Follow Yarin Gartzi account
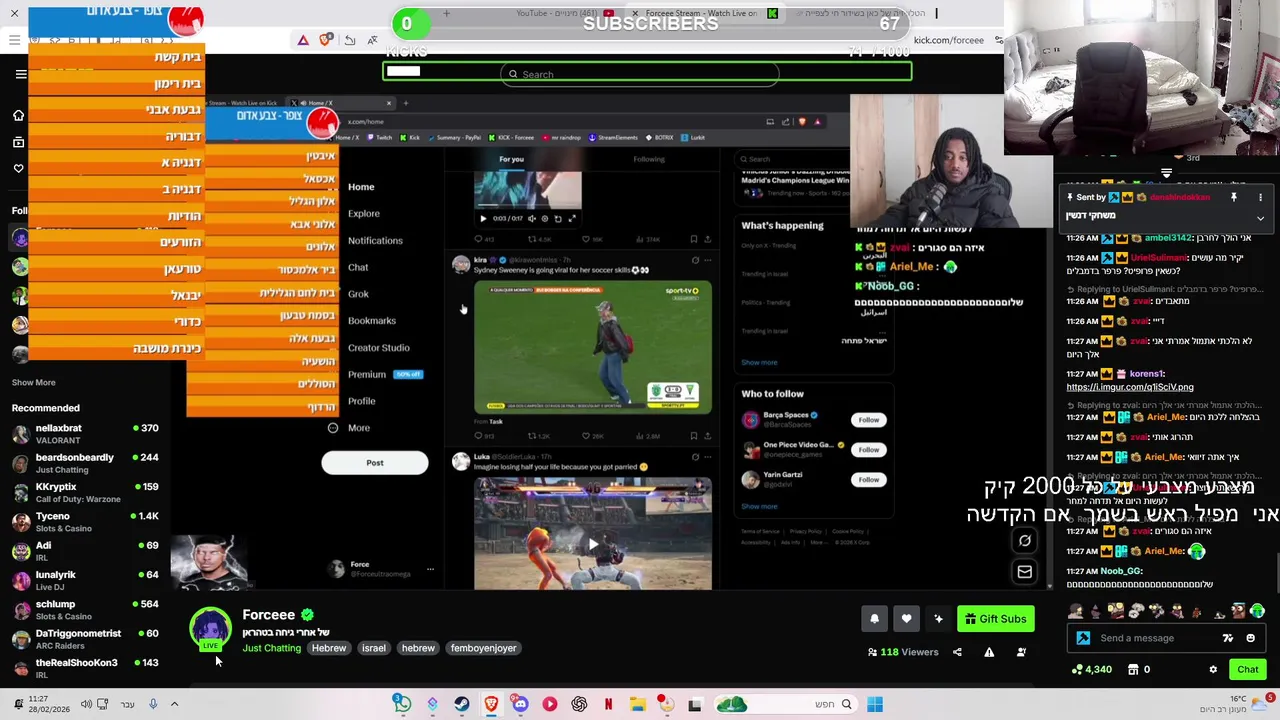 (x=868, y=480)
